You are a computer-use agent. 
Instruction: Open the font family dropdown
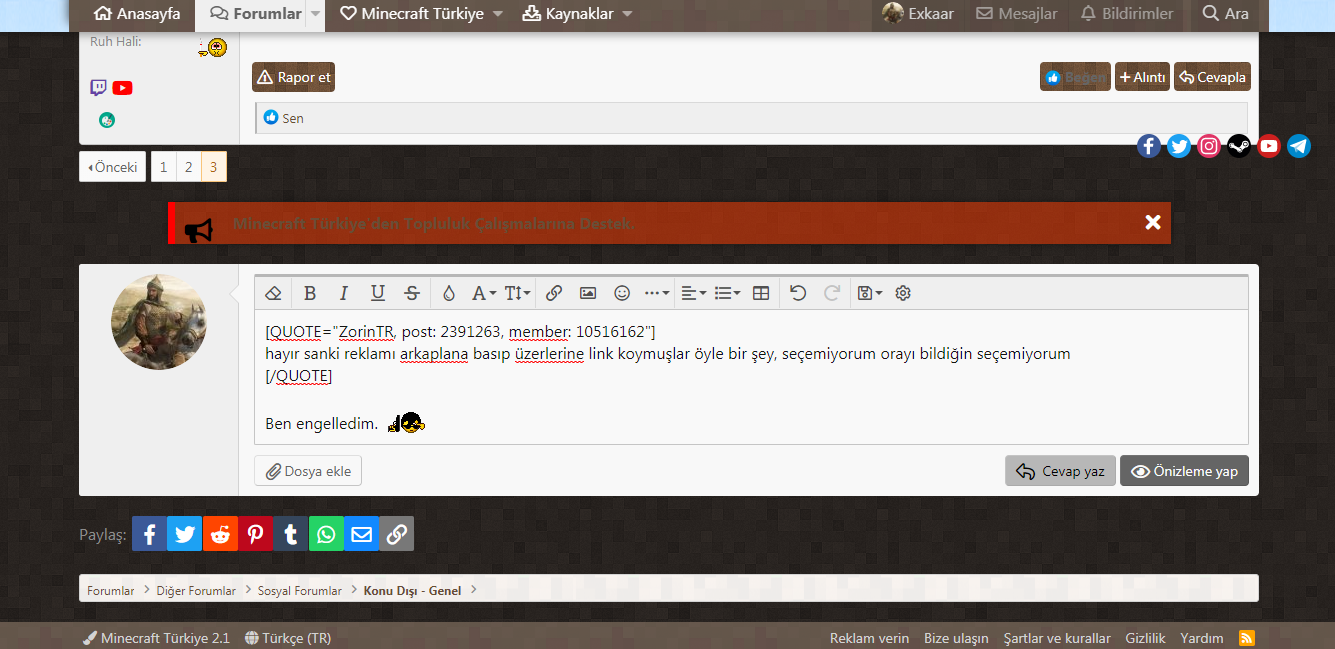pyautogui.click(x=484, y=293)
